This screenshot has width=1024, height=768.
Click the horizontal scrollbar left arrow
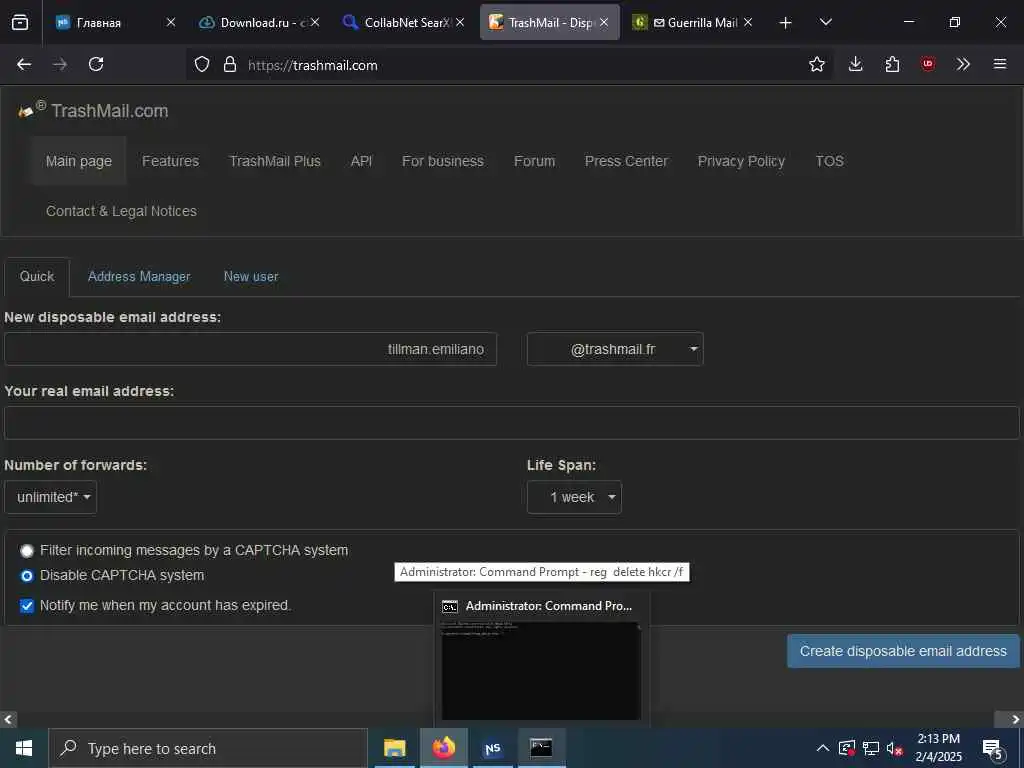[8, 720]
